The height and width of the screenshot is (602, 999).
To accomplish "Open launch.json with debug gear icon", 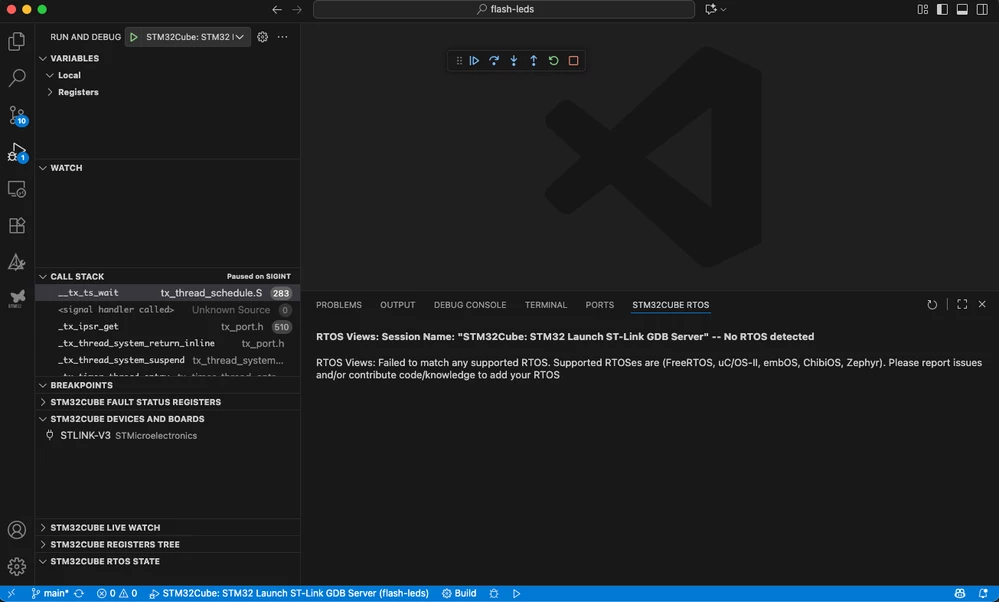I will (262, 37).
